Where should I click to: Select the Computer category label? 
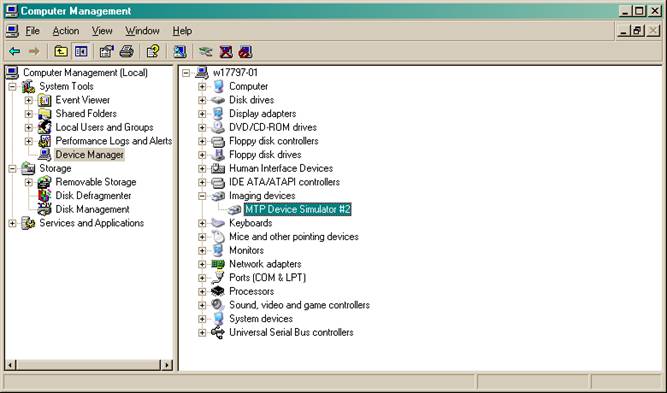[x=248, y=86]
